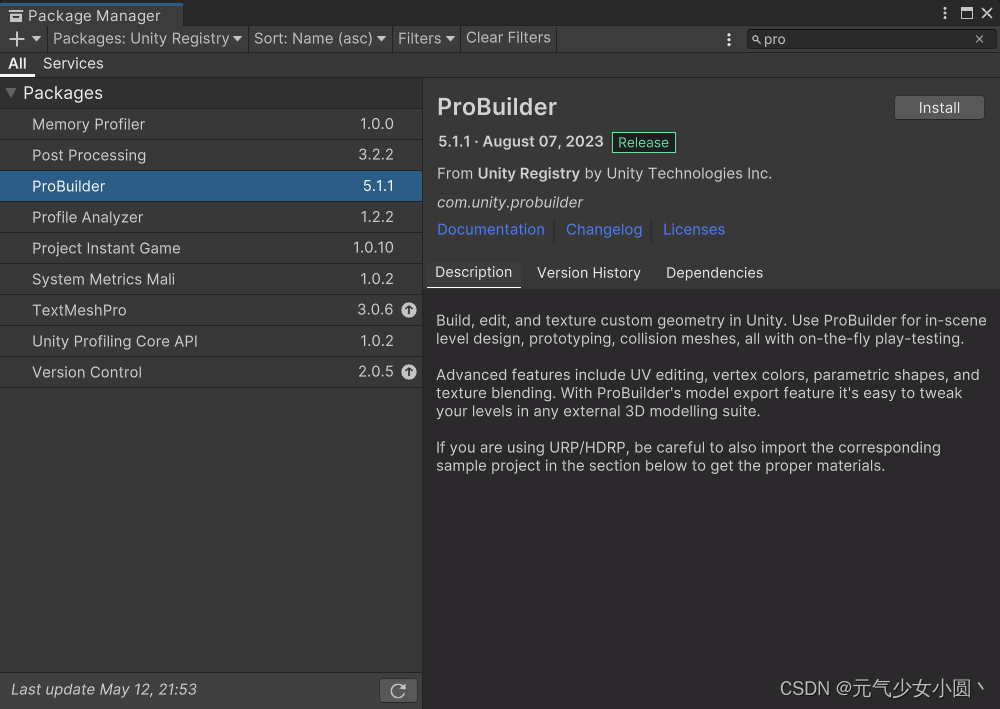Switch to the Description tab

pyautogui.click(x=474, y=273)
